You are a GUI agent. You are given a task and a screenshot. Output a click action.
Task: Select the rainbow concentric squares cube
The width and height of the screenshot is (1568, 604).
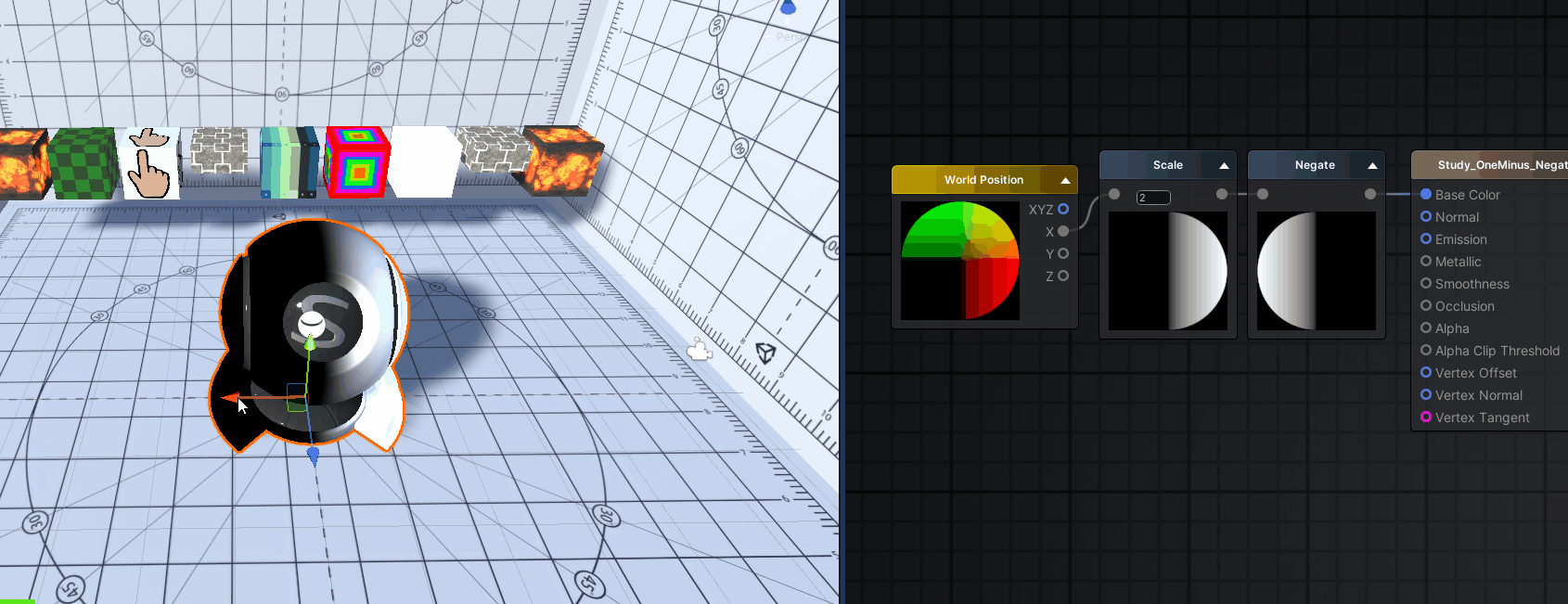coord(356,162)
